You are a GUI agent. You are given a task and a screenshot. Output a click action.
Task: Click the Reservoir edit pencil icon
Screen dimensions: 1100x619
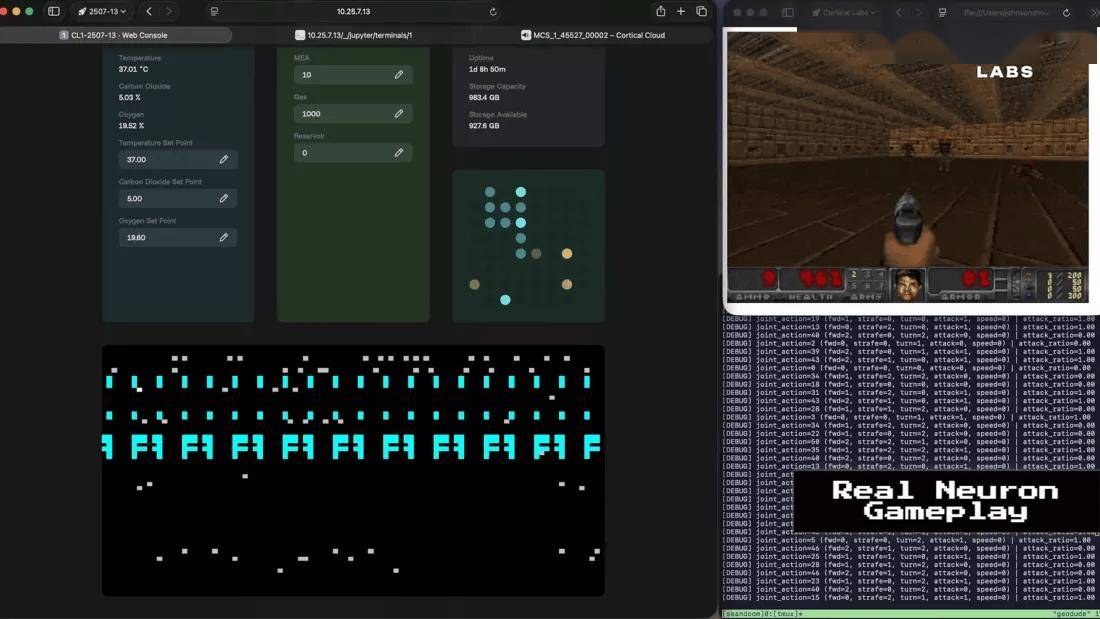coord(399,153)
